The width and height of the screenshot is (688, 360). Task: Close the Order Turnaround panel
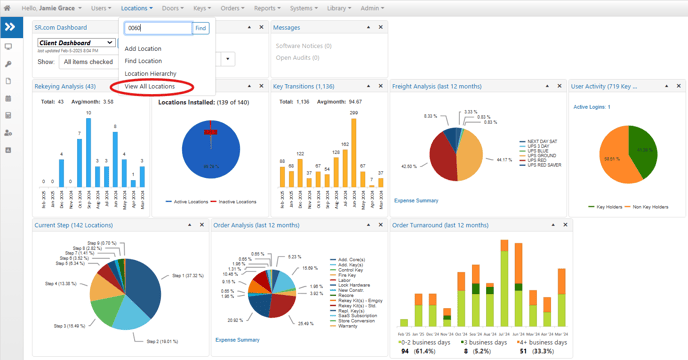[566, 225]
